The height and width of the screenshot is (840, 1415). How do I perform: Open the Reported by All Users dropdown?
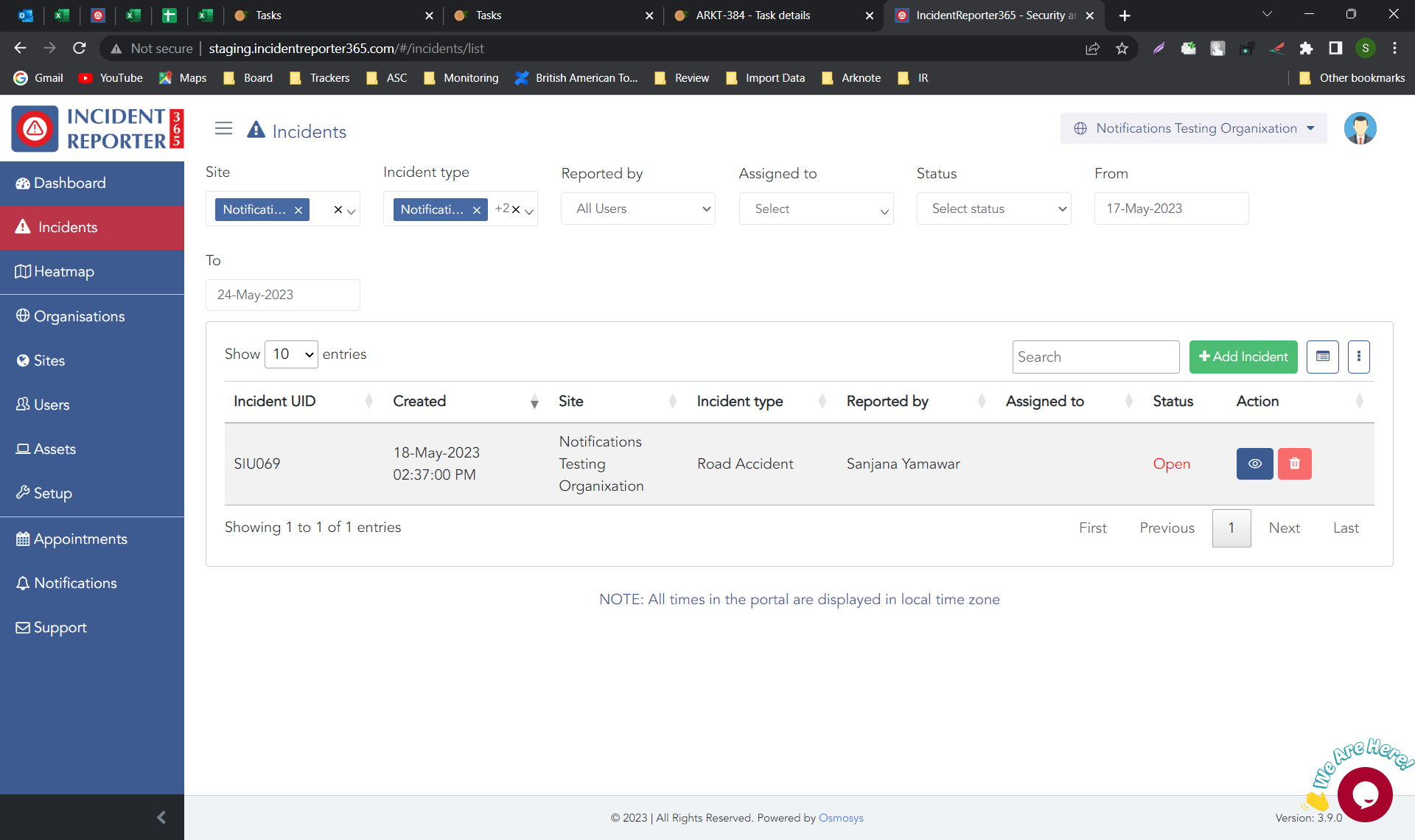tap(637, 209)
